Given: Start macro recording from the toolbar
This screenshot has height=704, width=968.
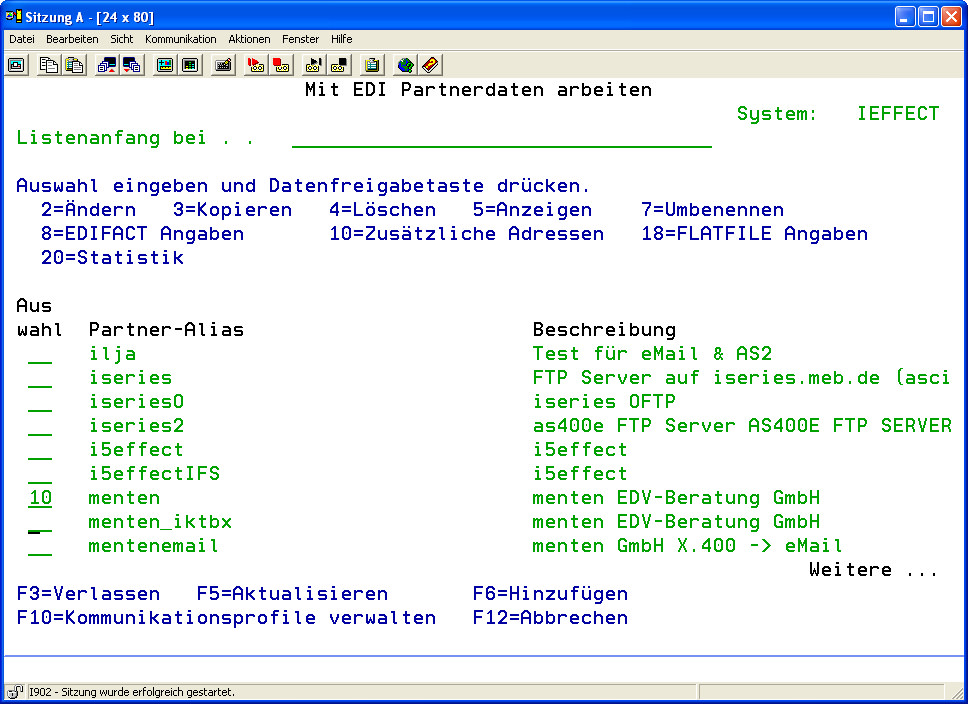Looking at the screenshot, I should pyautogui.click(x=256, y=65).
